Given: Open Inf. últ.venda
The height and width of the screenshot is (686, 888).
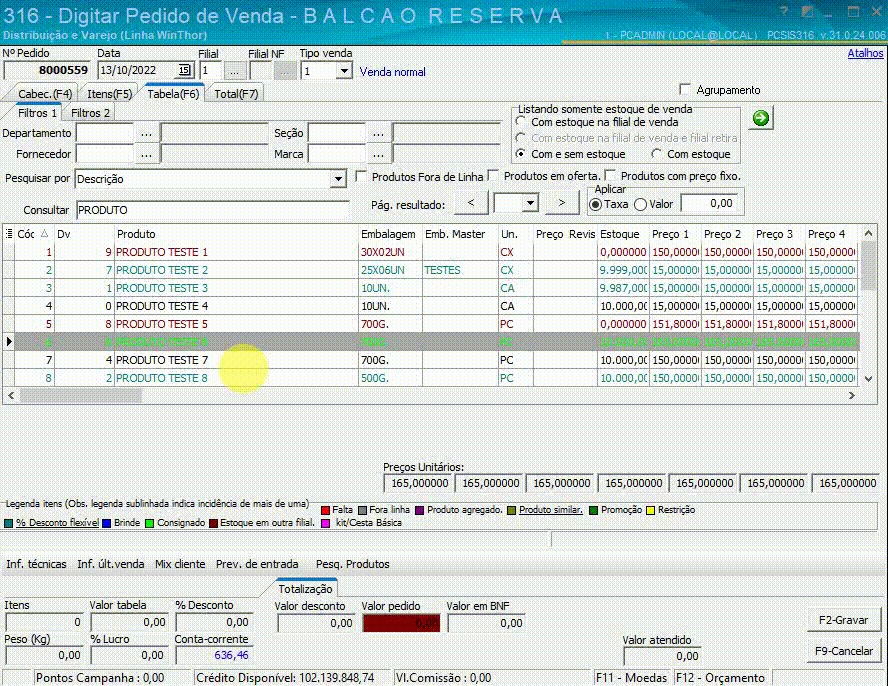Looking at the screenshot, I should coord(110,564).
